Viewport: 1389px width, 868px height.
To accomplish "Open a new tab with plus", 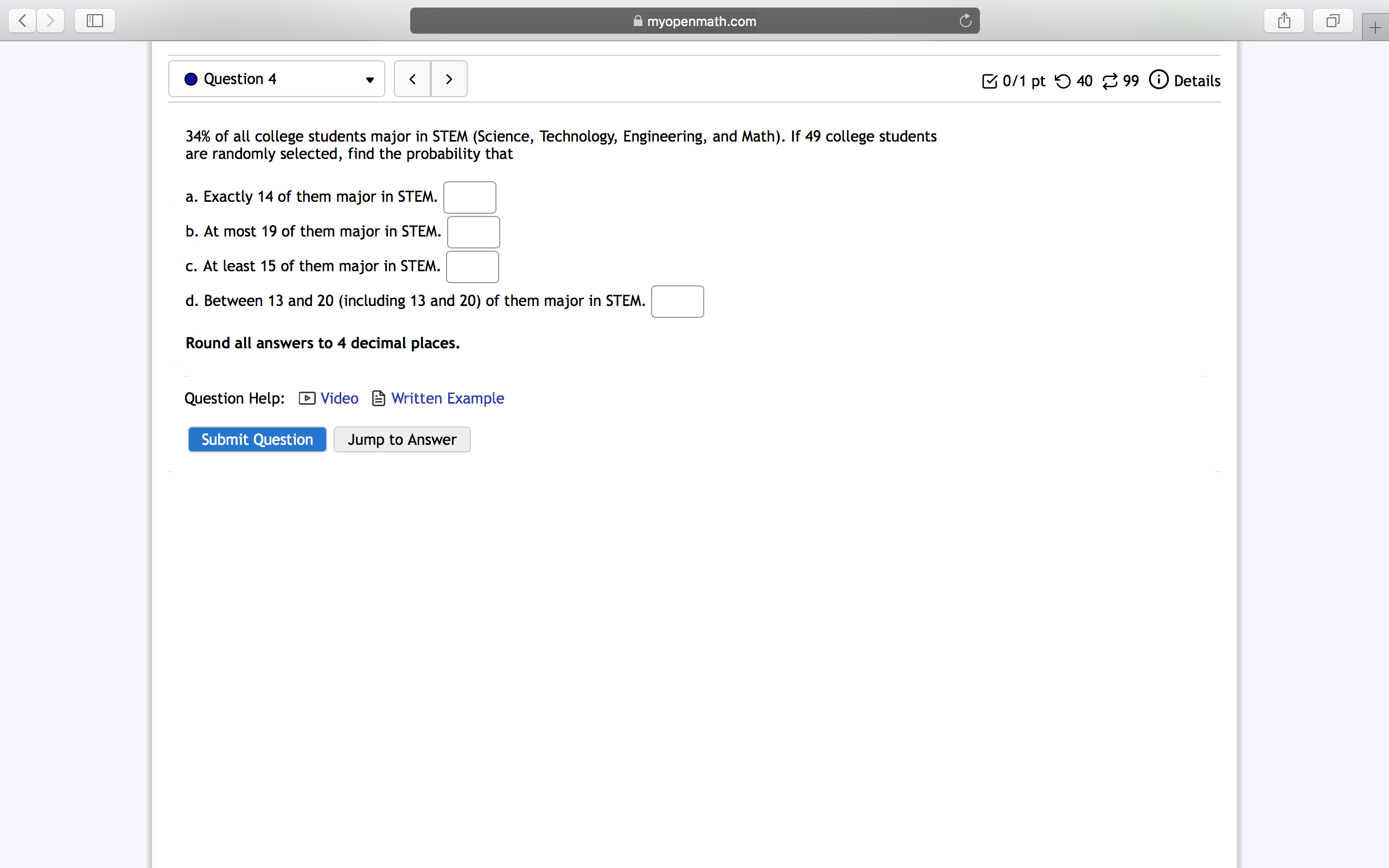I will (x=1375, y=28).
